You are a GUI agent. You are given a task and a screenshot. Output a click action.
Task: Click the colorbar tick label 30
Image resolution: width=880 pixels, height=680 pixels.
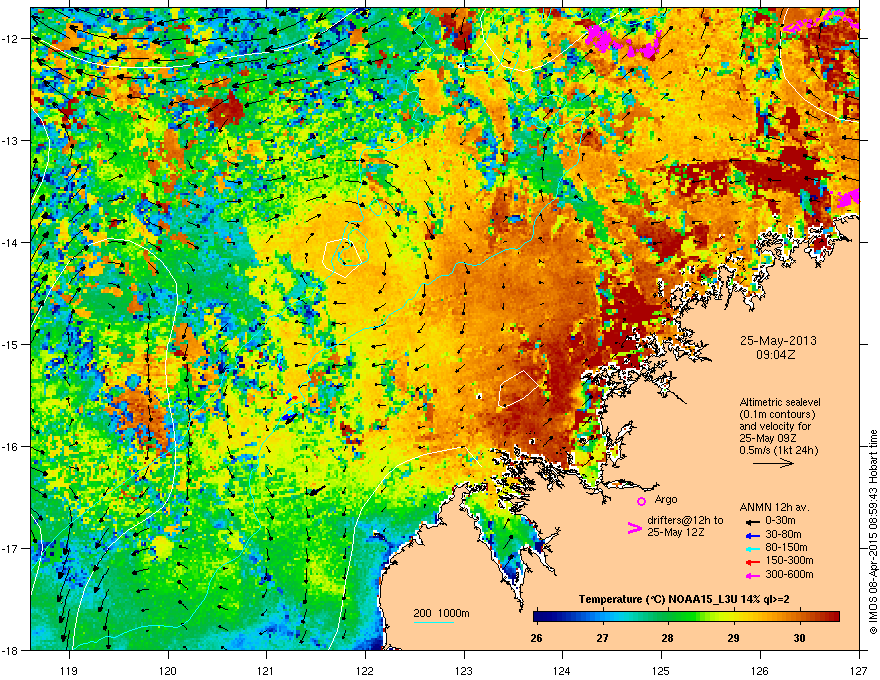tap(799, 638)
